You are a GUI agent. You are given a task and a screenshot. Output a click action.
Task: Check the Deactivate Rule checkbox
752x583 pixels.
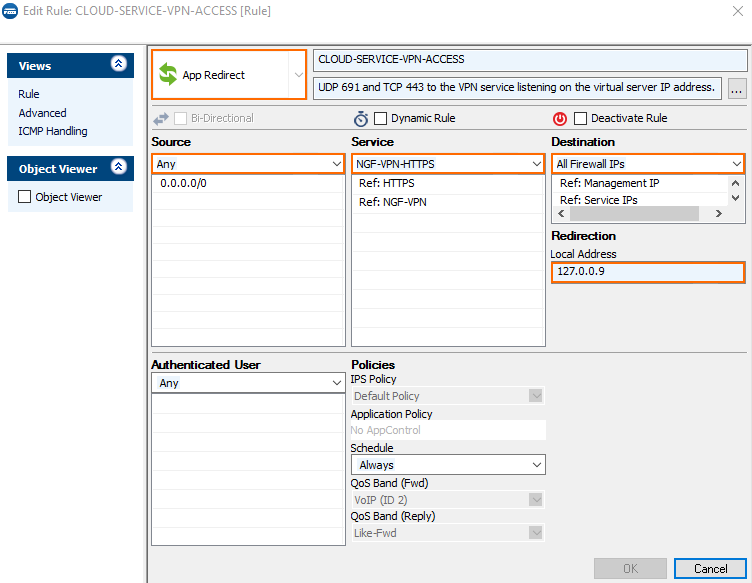coord(580,118)
